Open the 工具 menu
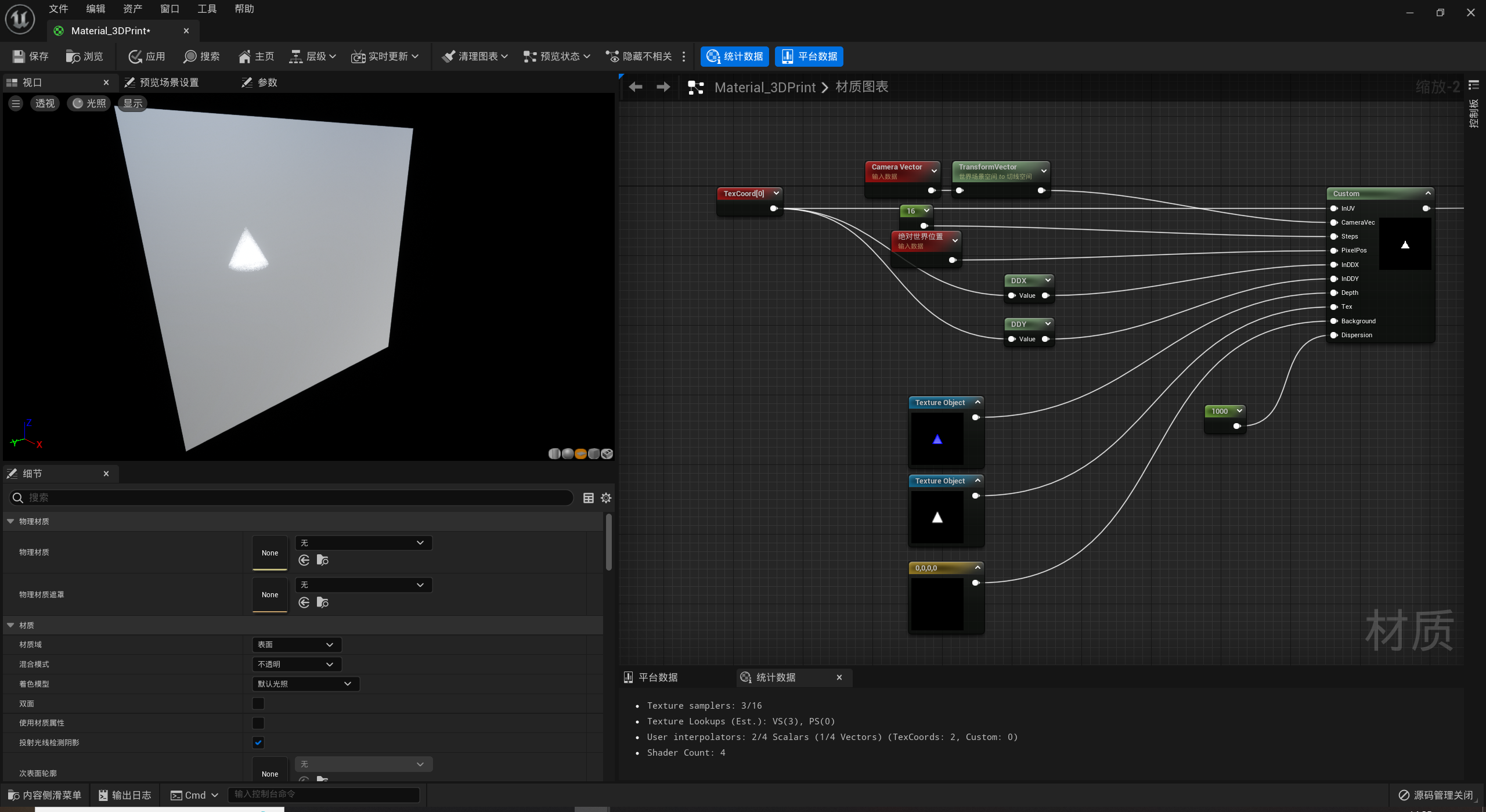 tap(207, 9)
